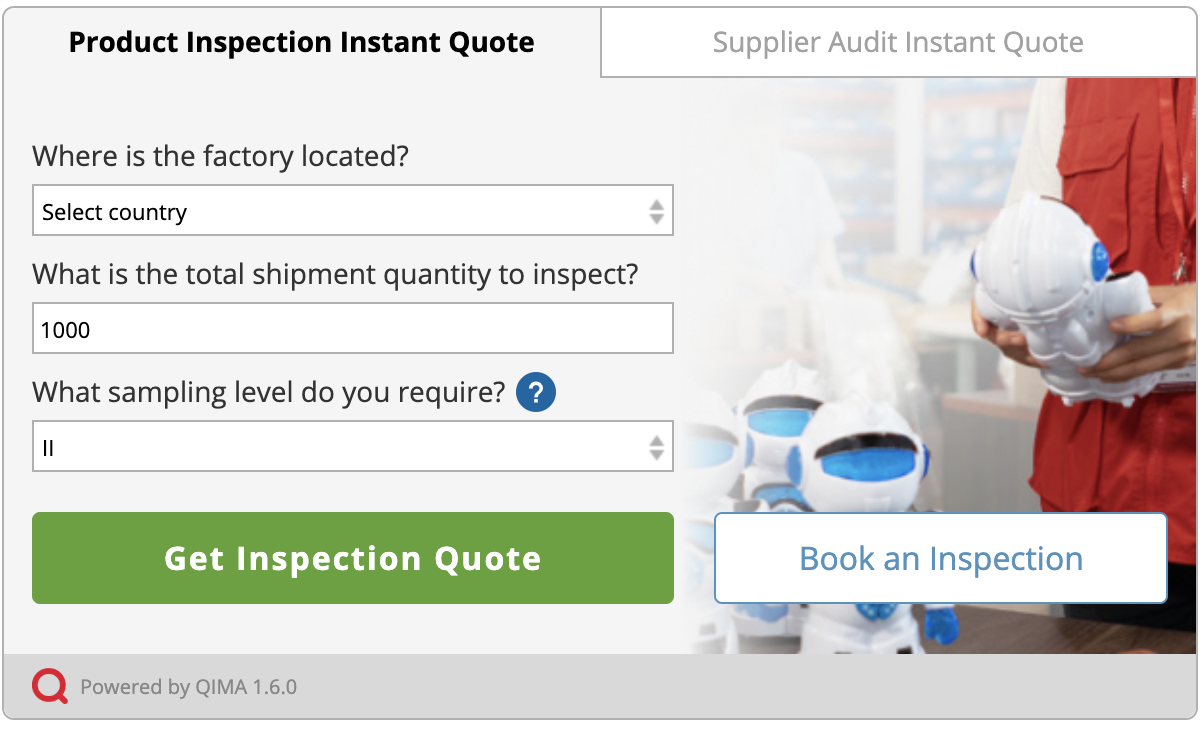Click the "What sampling level do you require?" label
The image size is (1202, 730).
(x=268, y=392)
